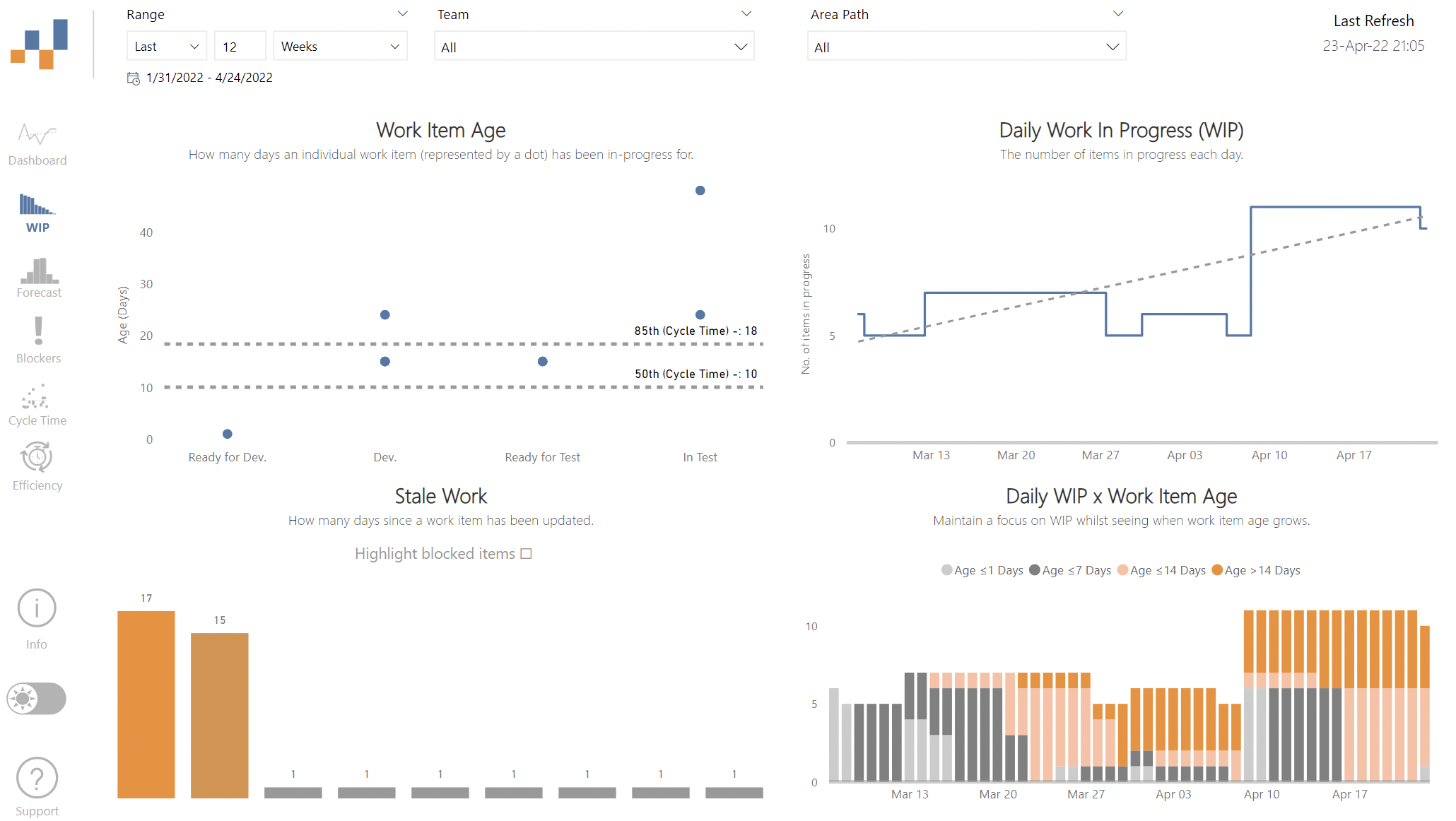Open the Team All dropdown

[594, 47]
